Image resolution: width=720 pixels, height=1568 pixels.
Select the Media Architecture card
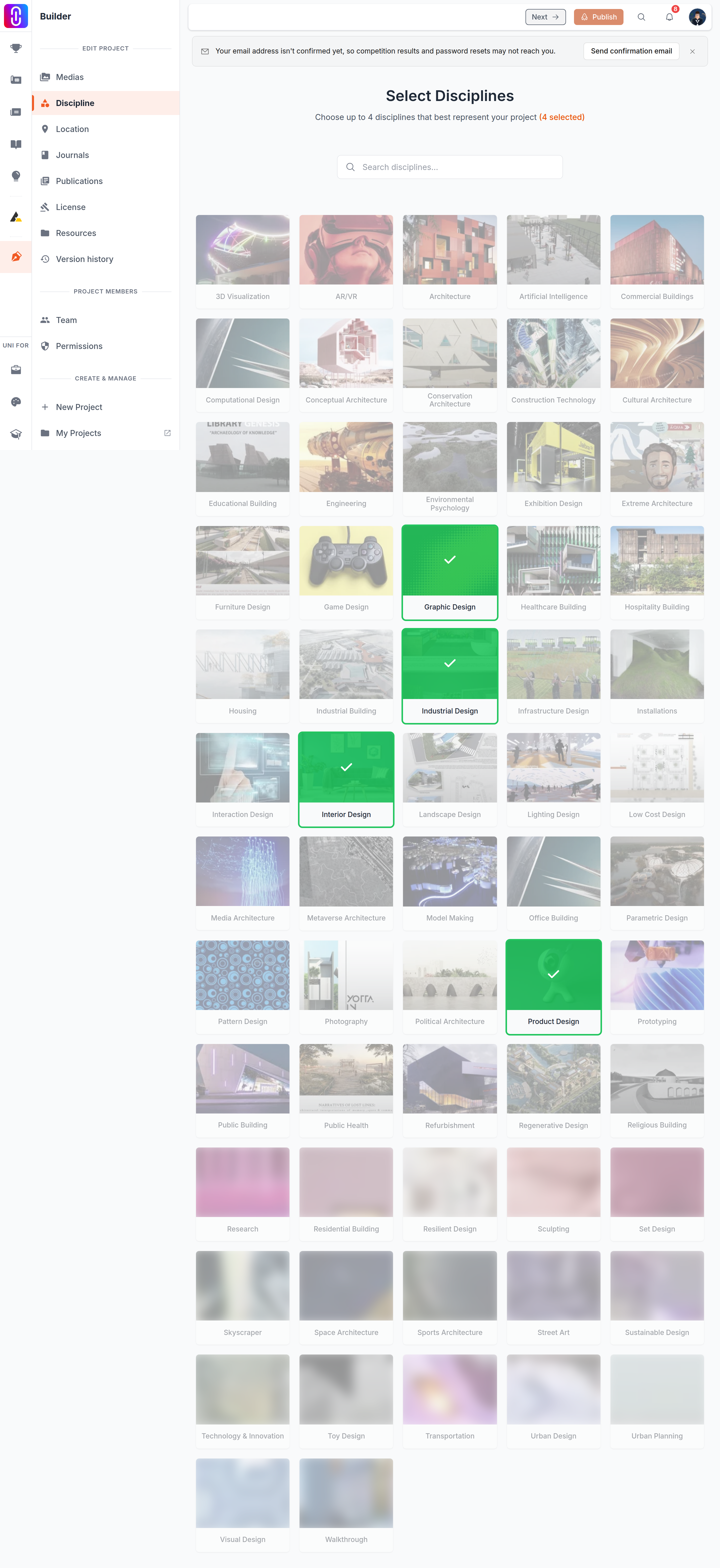pos(243,883)
